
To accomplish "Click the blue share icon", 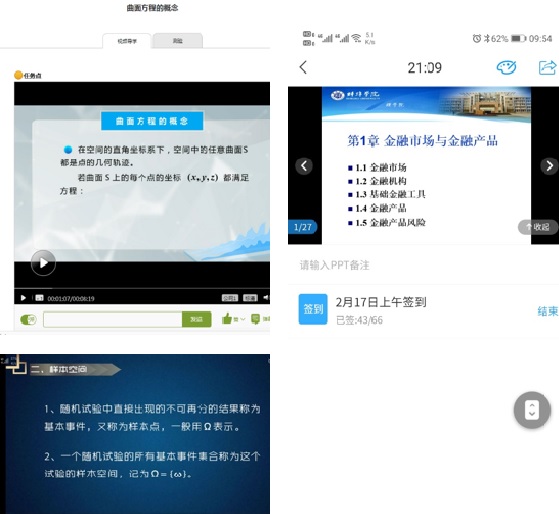I will [x=547, y=67].
